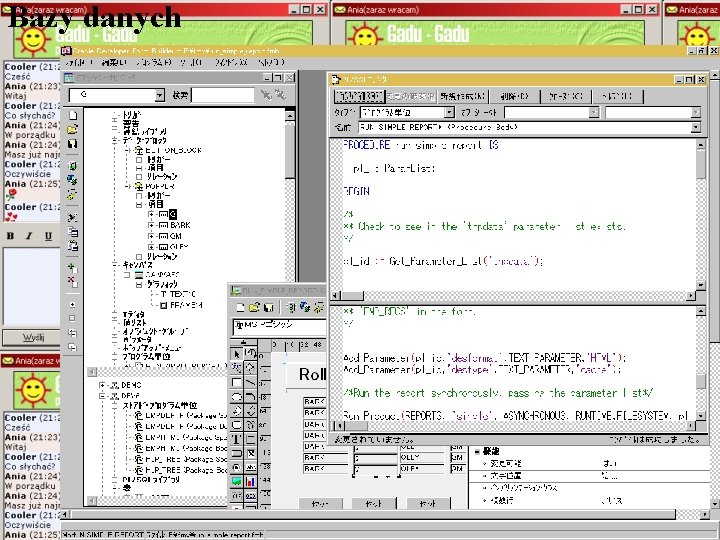
Task: Click Paste icon in Object Navigator toolbar
Action: click(73, 245)
